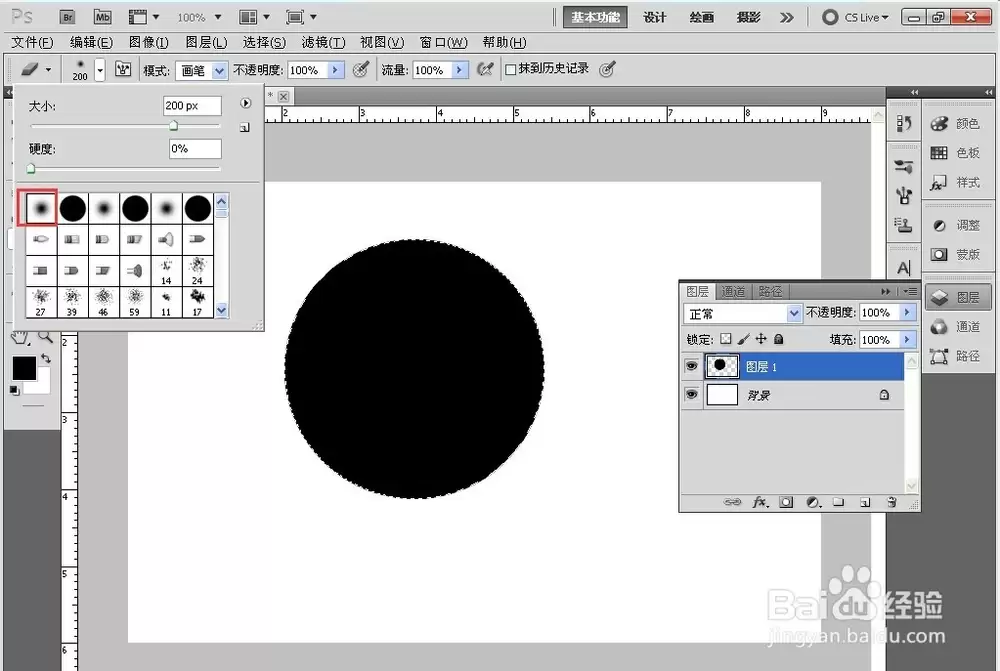Open layer 不透明度 slider arrow
1000x671 pixels.
click(907, 313)
